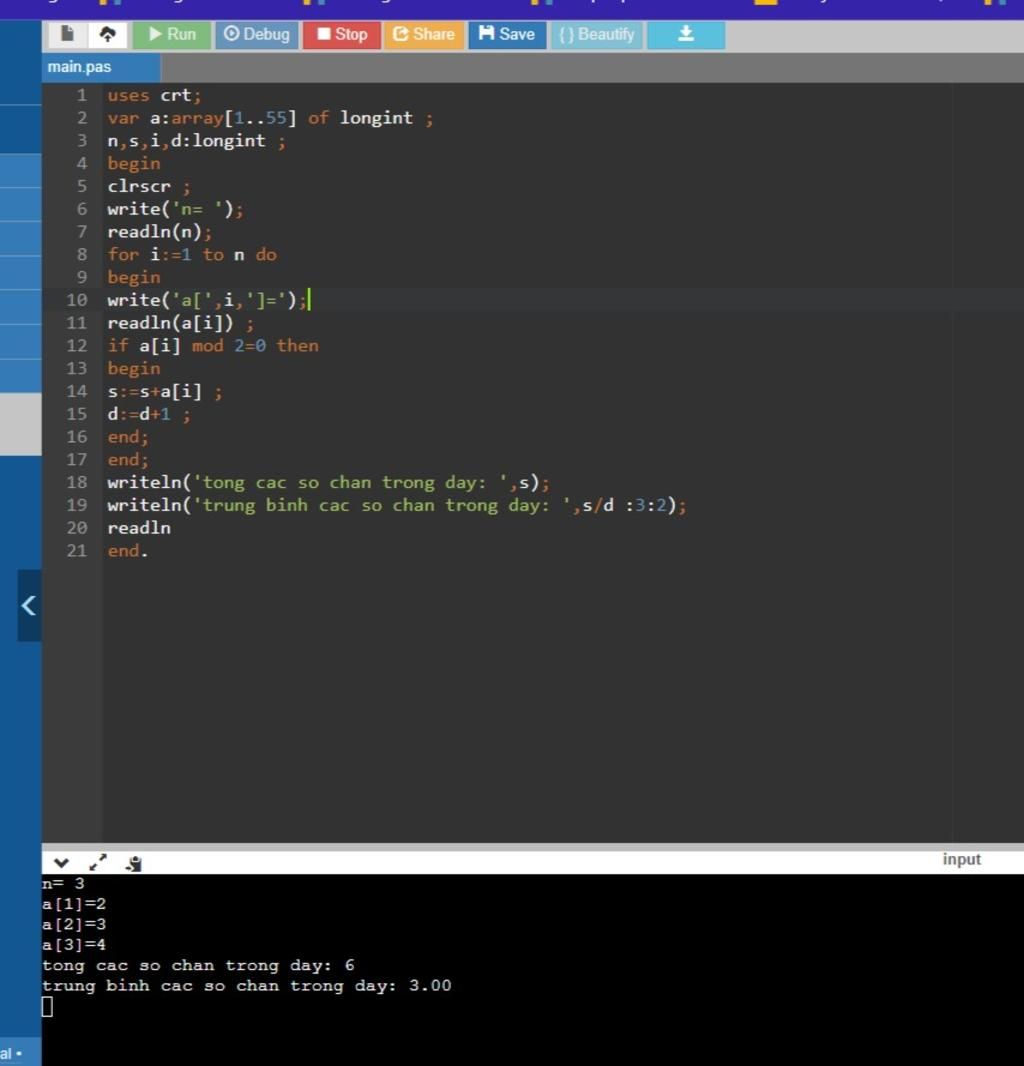Image resolution: width=1024 pixels, height=1066 pixels.
Task: Click the 's:=s+a[i]' line
Action: 165,391
